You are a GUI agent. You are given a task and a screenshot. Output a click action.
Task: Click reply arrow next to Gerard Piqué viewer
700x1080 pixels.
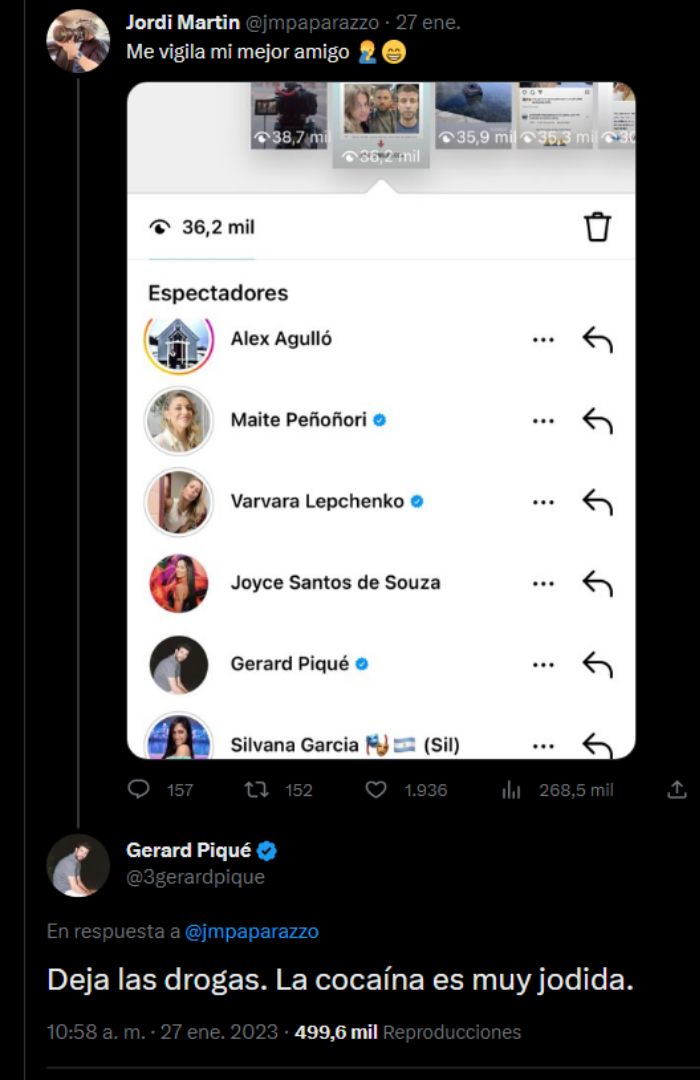point(597,664)
